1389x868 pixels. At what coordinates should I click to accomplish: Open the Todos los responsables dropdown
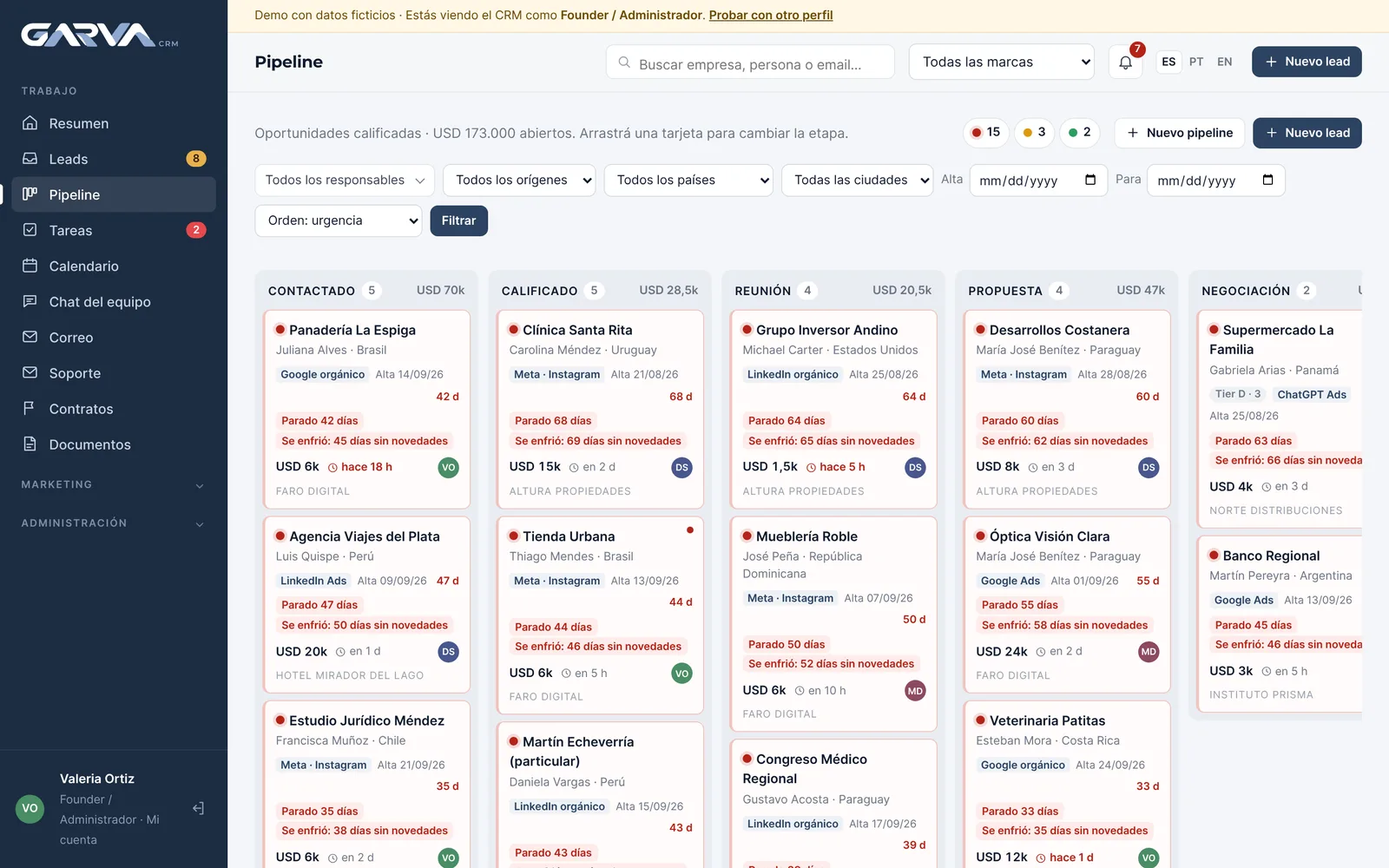tap(345, 180)
